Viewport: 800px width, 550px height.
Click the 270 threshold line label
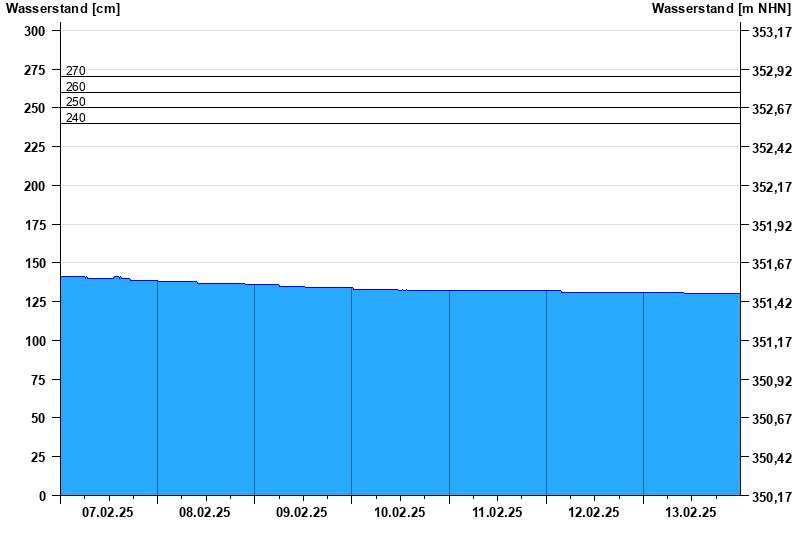pos(76,70)
